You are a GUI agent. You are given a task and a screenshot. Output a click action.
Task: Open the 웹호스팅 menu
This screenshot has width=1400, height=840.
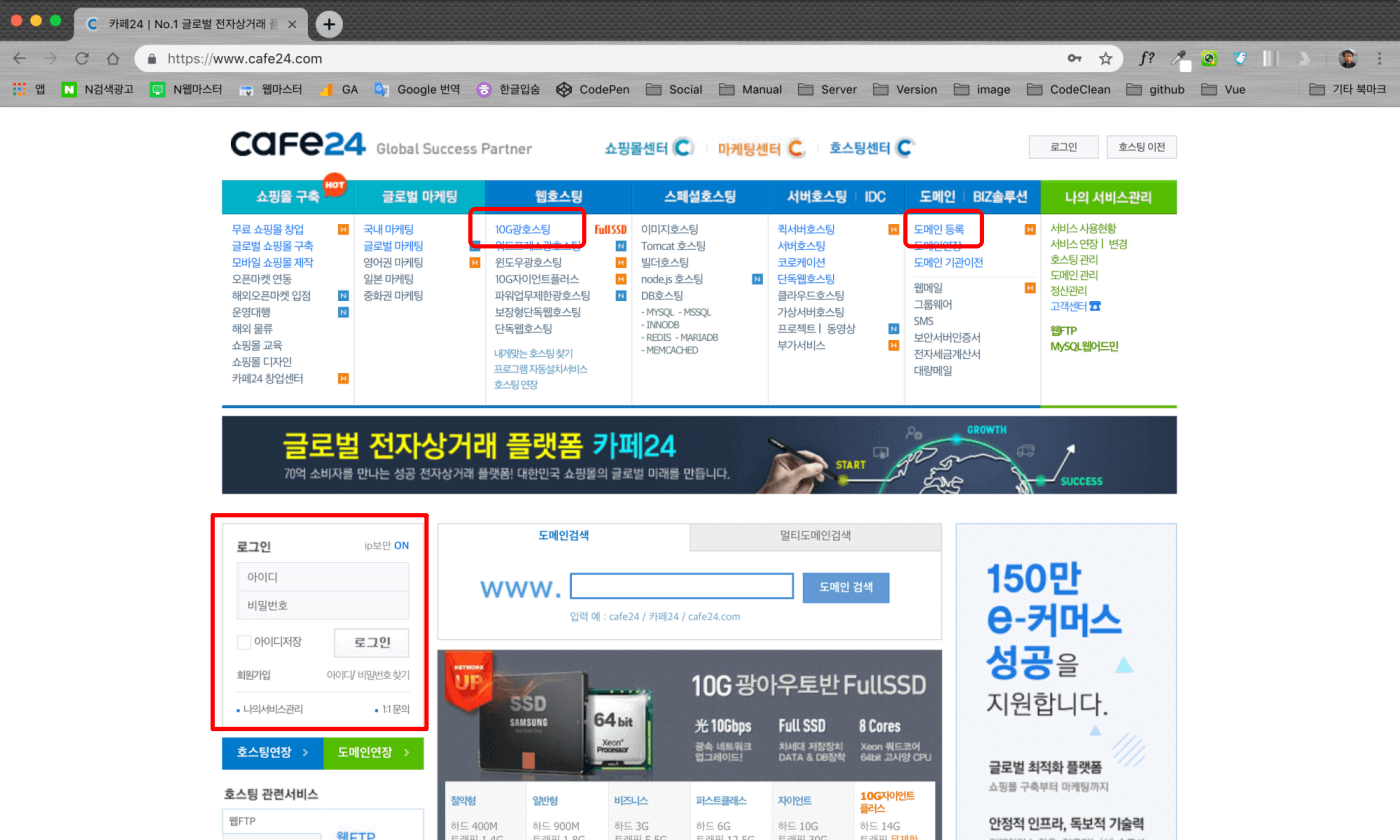click(x=558, y=197)
